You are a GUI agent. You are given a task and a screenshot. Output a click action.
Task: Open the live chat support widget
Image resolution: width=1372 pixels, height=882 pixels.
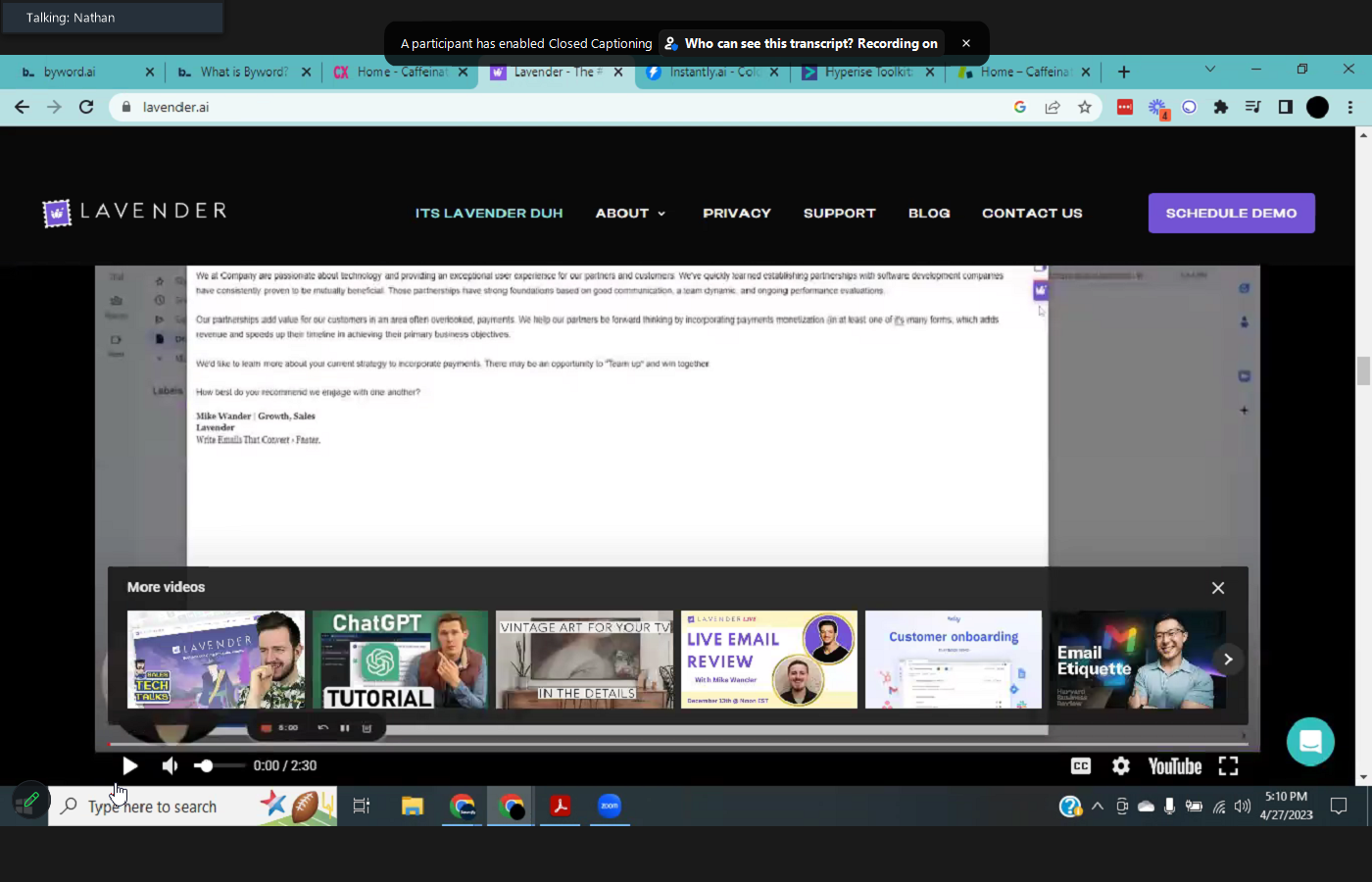click(x=1310, y=742)
